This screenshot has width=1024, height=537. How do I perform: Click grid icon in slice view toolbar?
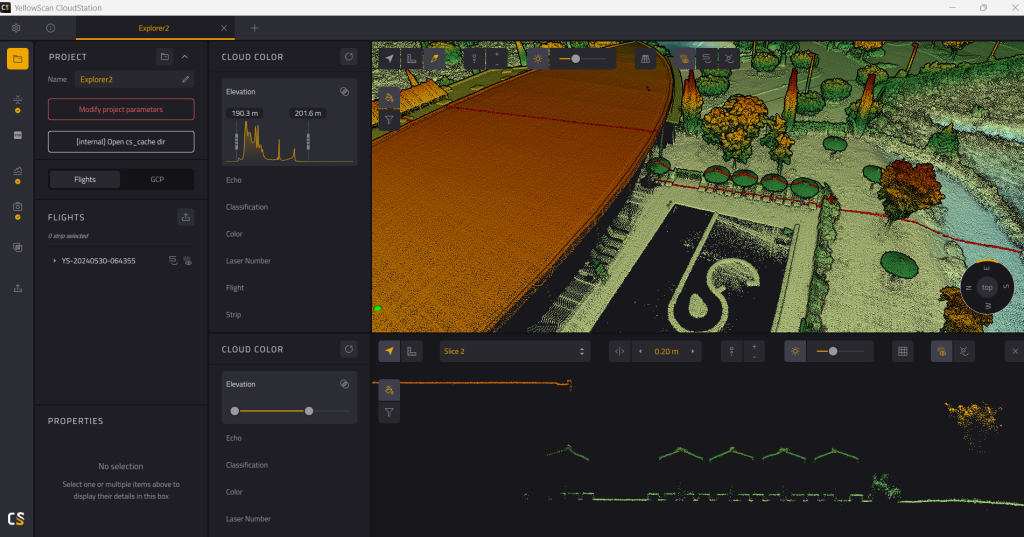click(x=903, y=351)
